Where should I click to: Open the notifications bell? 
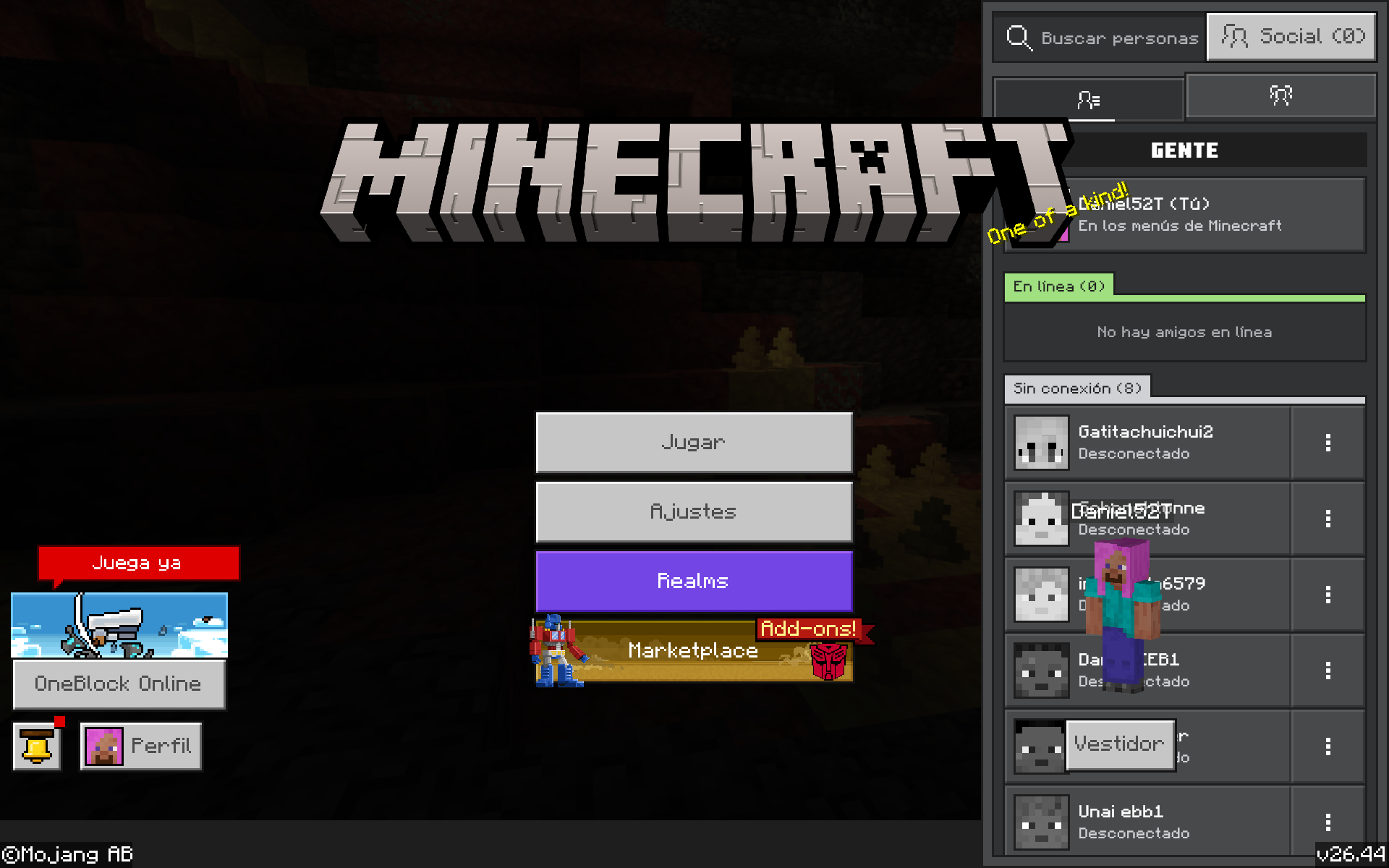coord(37,746)
